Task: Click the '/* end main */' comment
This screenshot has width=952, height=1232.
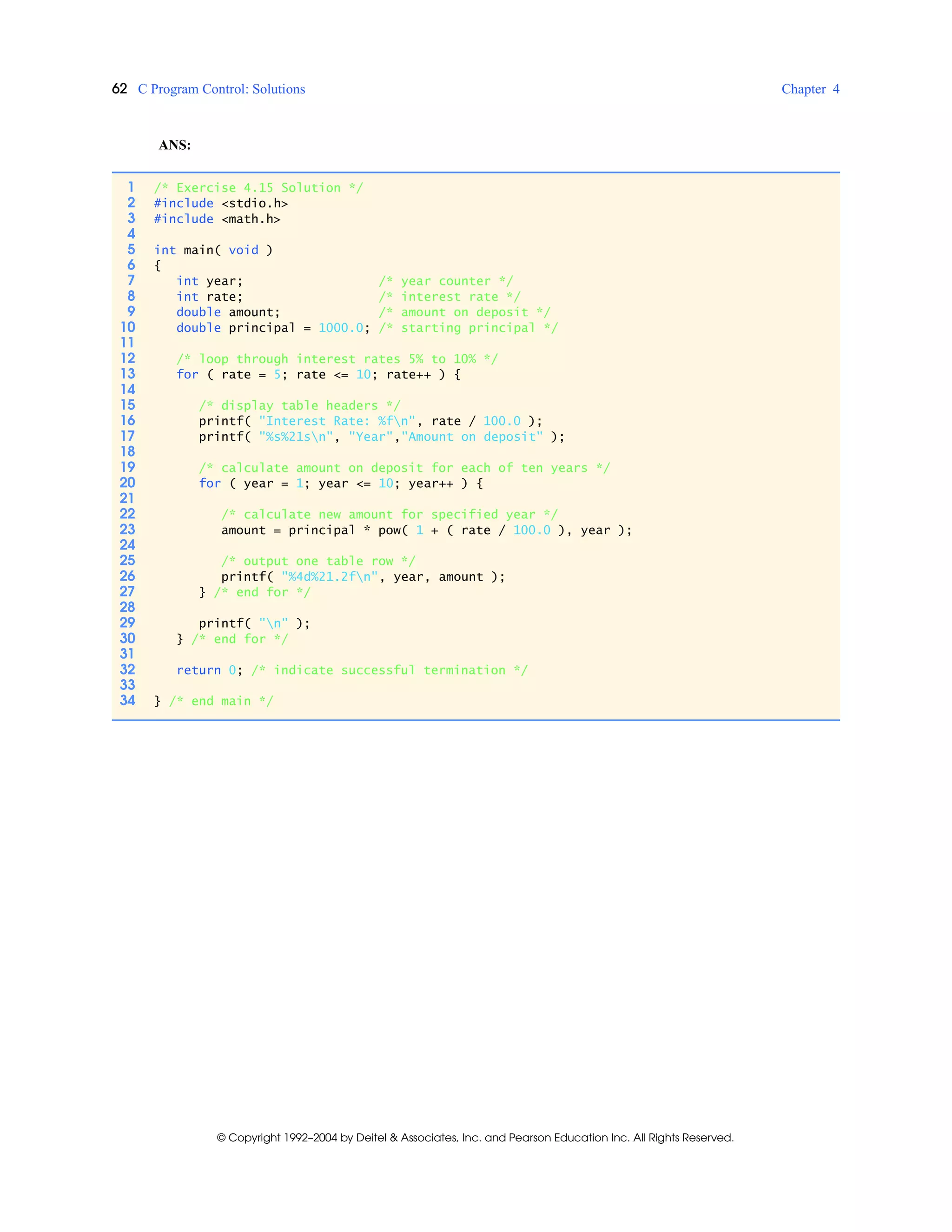Action: click(221, 701)
